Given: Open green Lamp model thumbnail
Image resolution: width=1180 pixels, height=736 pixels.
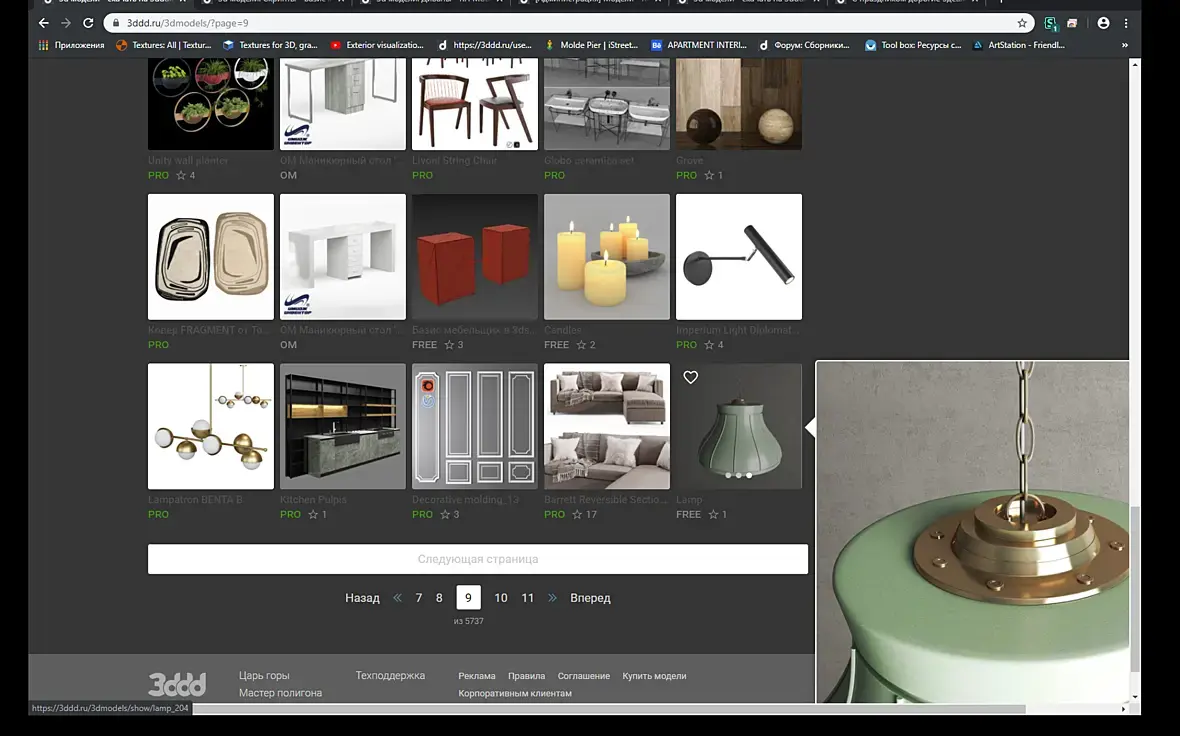Looking at the screenshot, I should (x=739, y=427).
